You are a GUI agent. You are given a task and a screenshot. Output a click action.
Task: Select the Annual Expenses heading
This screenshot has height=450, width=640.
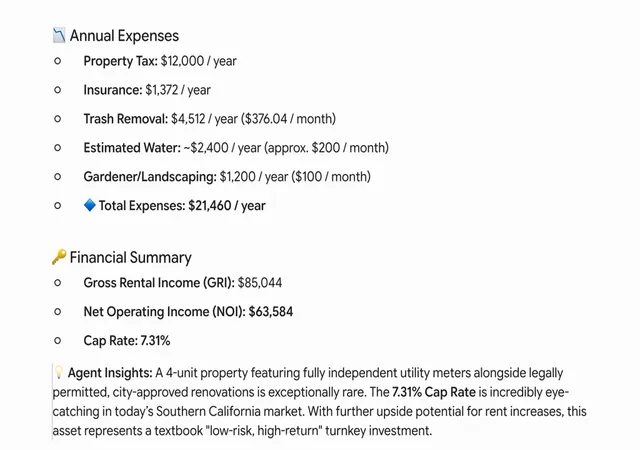point(124,36)
